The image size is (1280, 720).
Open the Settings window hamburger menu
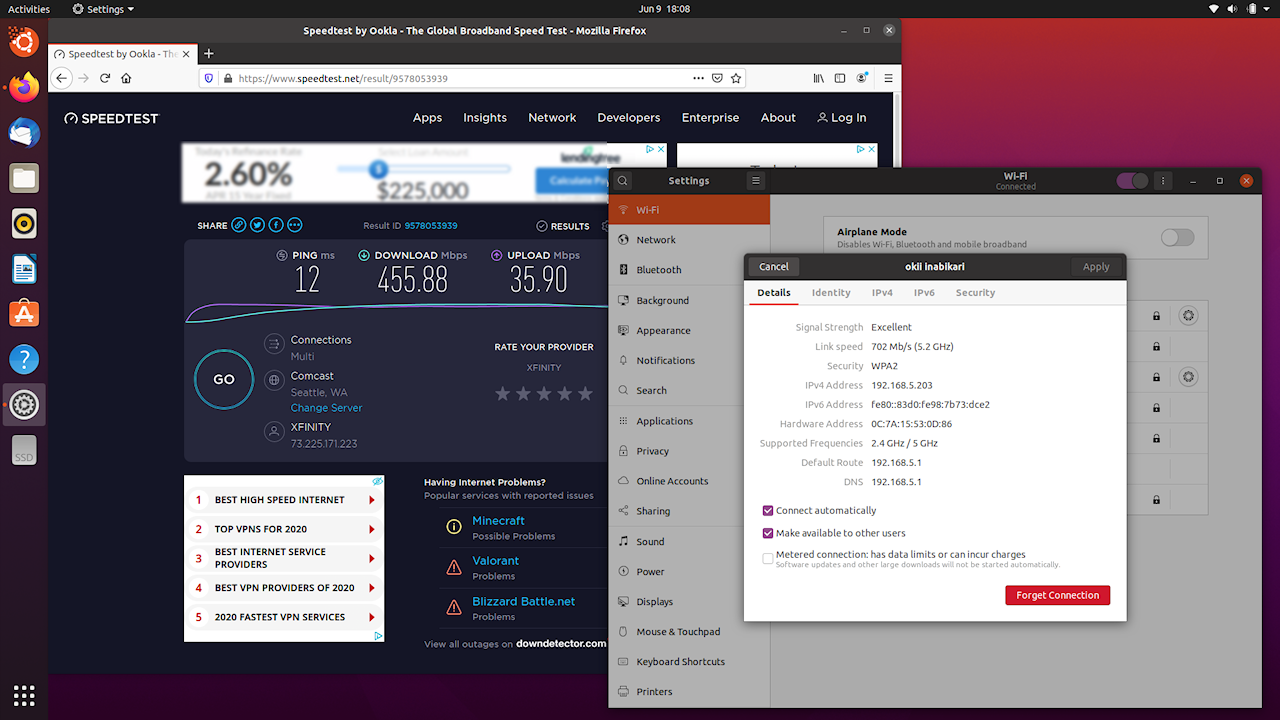click(x=756, y=181)
